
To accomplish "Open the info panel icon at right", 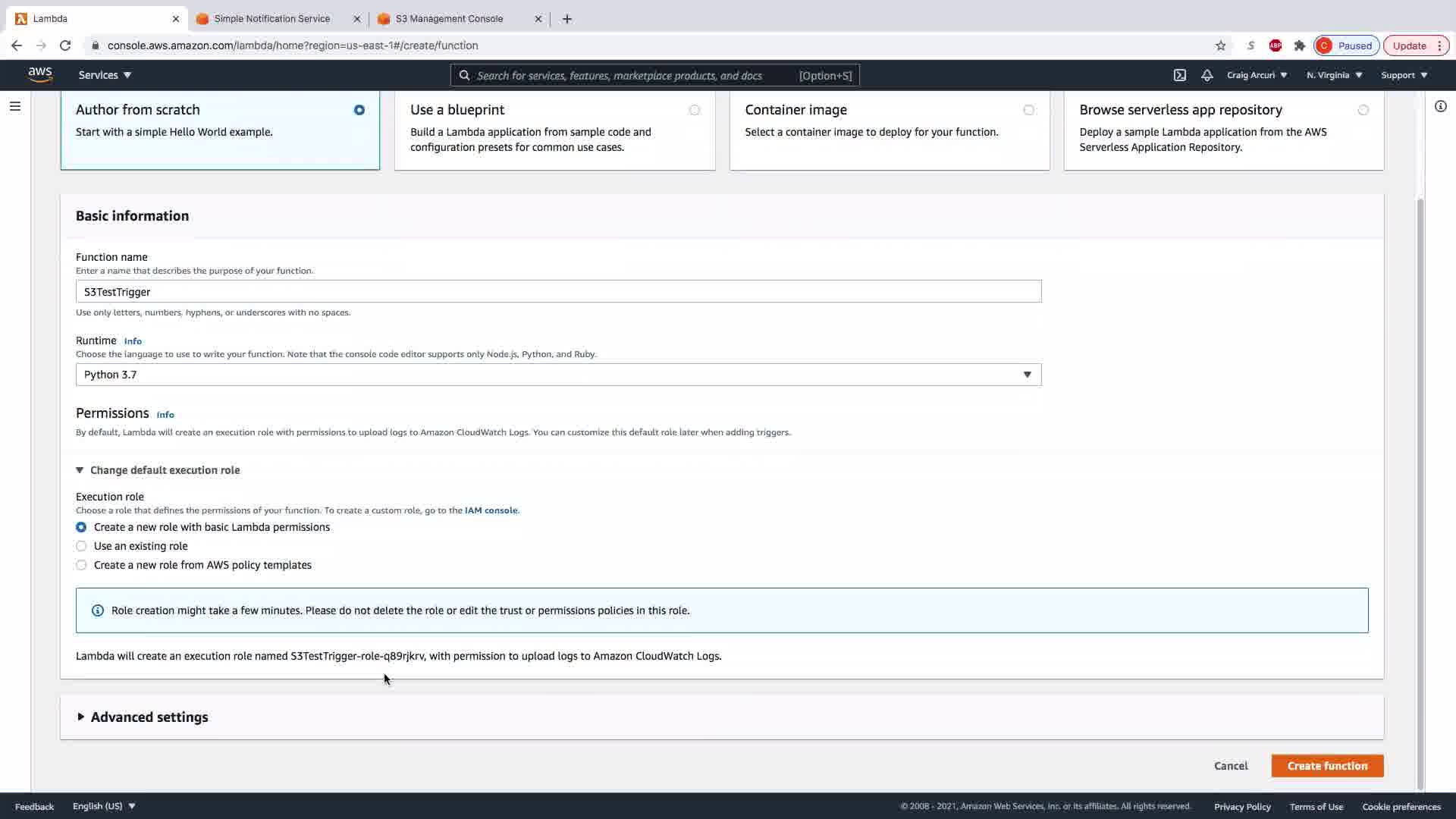I will [1440, 106].
